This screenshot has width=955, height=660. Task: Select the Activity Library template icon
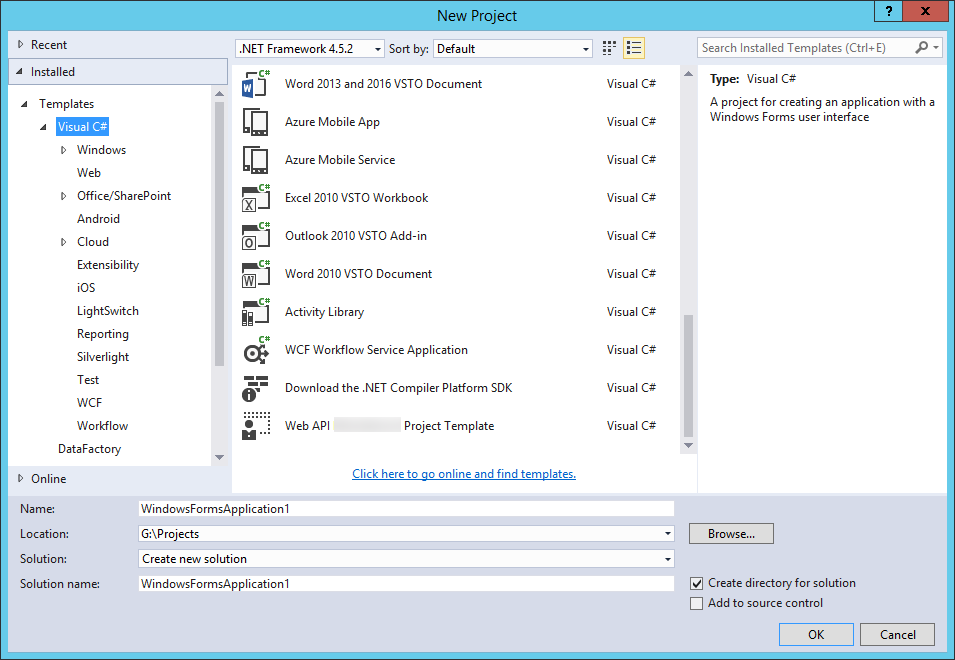click(x=257, y=311)
